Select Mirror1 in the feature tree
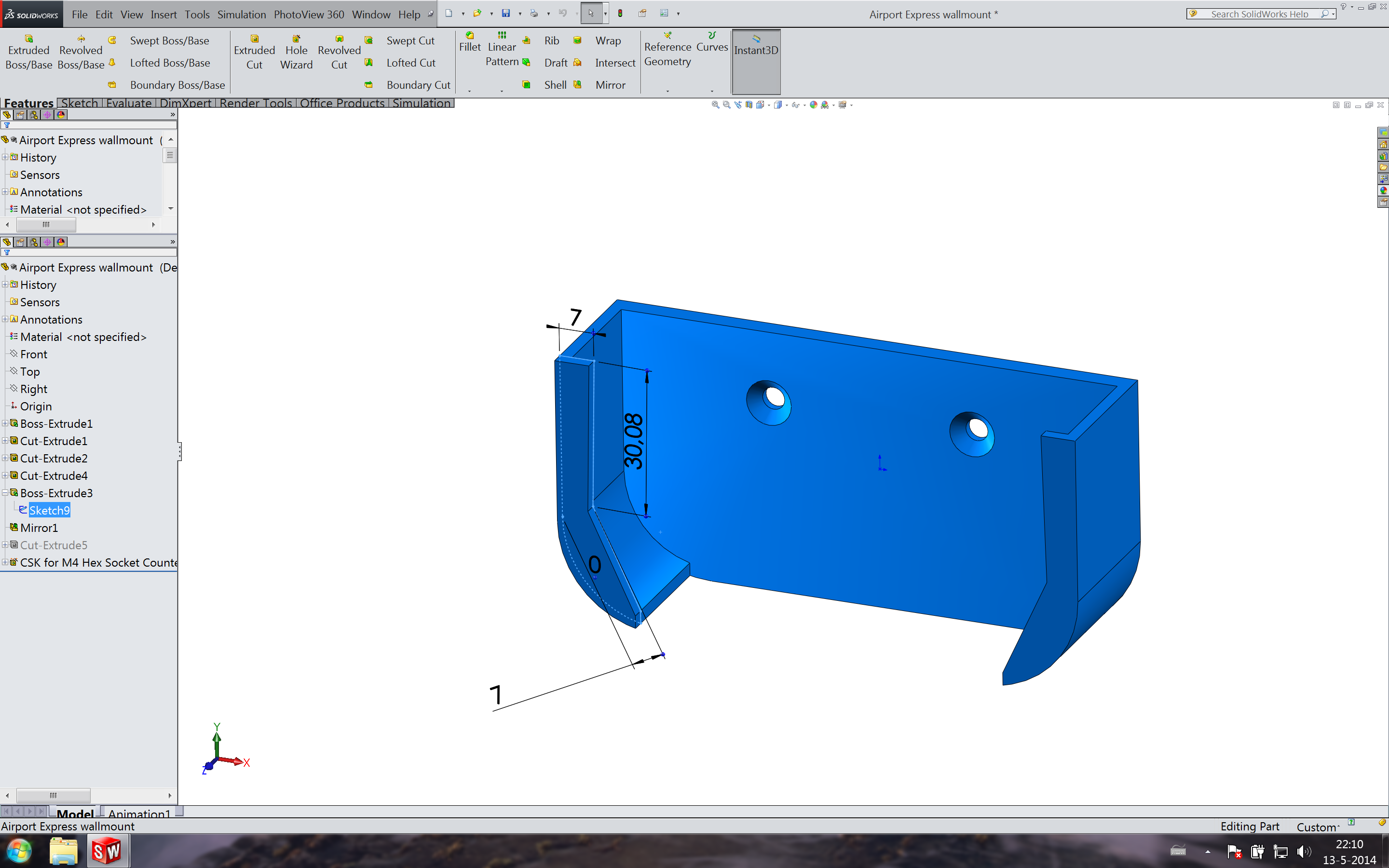 point(39,528)
